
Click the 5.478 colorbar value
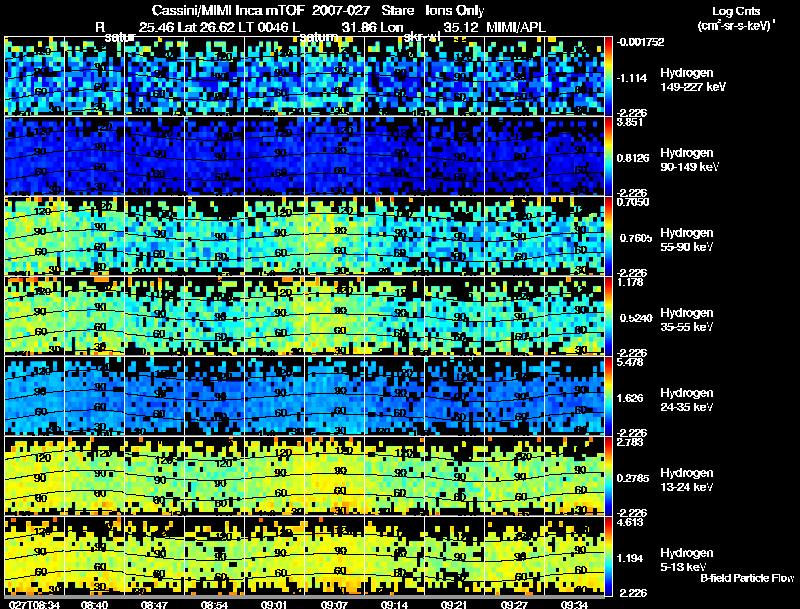coord(630,363)
